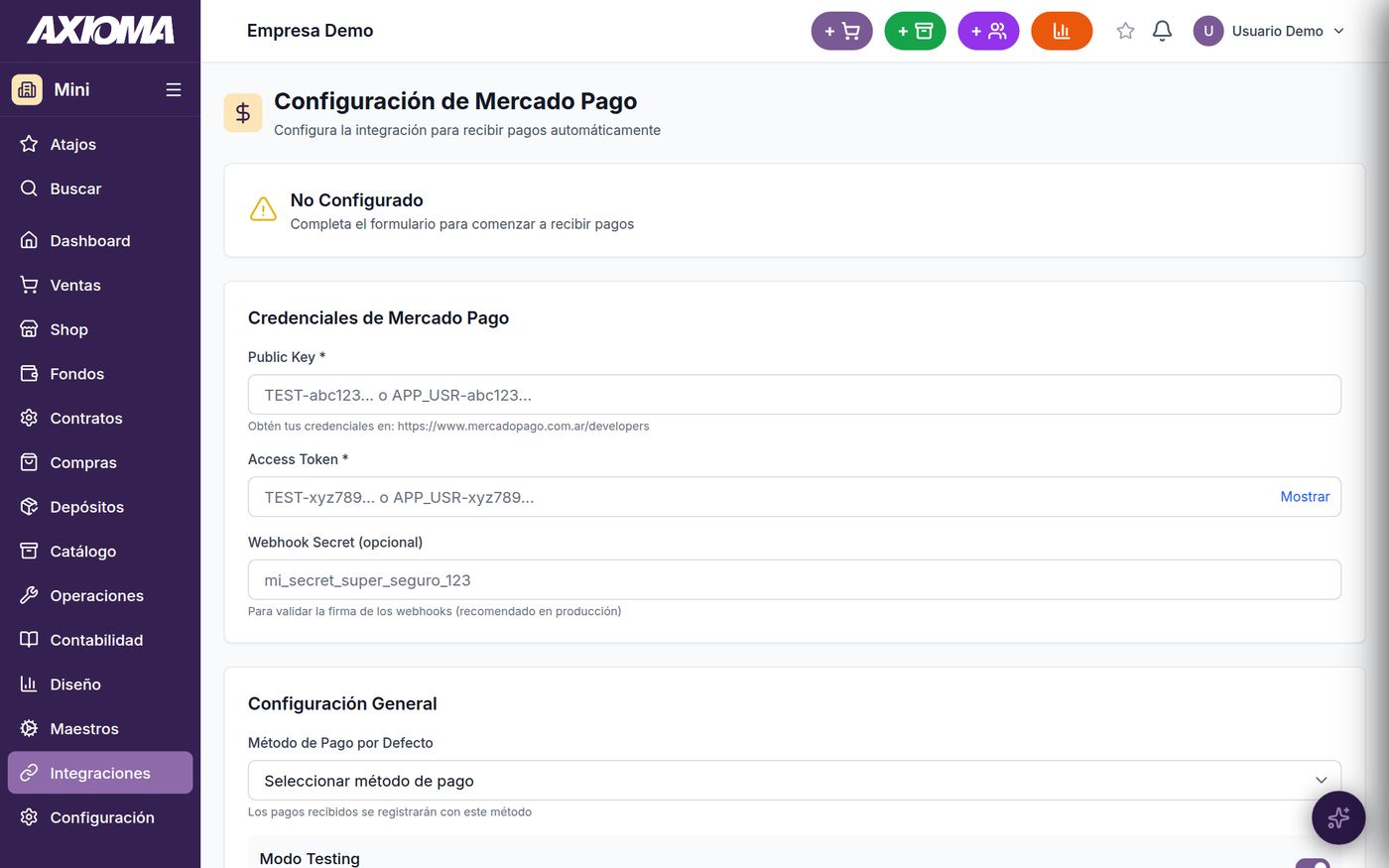
Task: Focus the Access Token input field
Action: click(794, 497)
